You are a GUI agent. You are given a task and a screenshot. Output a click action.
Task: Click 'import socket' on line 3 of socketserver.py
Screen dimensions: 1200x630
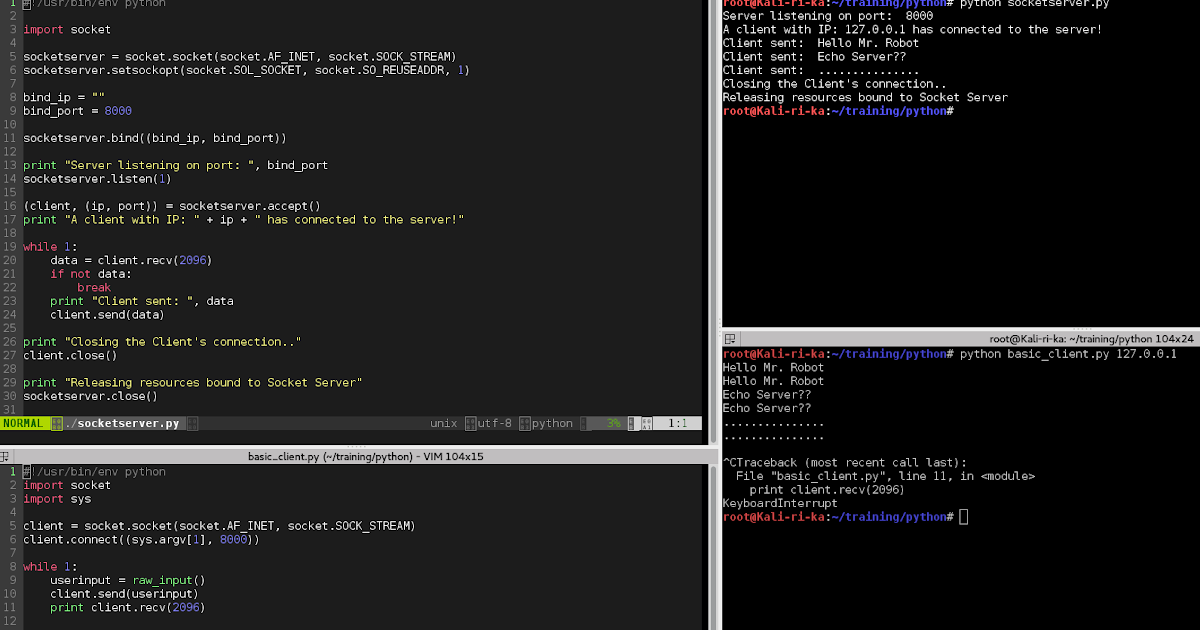pyautogui.click(x=67, y=30)
